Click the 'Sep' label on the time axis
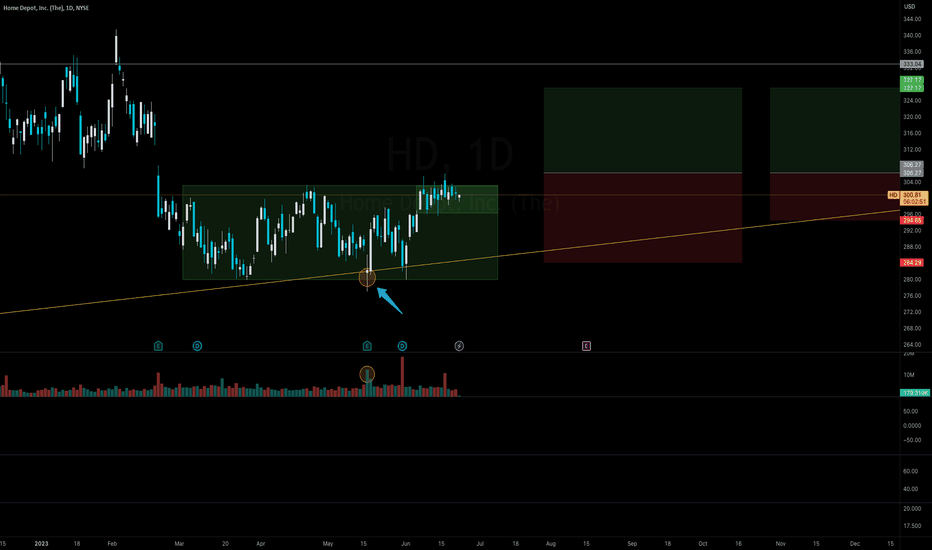The width and height of the screenshot is (932, 550). pyautogui.click(x=632, y=543)
